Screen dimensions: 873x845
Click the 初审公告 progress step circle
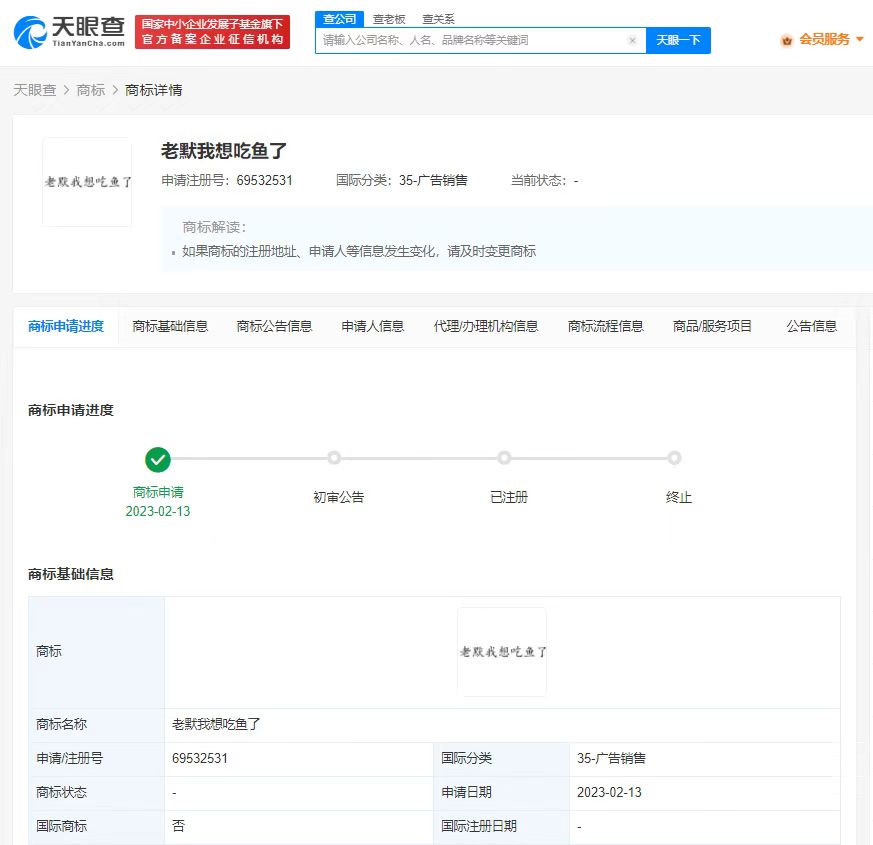334,458
